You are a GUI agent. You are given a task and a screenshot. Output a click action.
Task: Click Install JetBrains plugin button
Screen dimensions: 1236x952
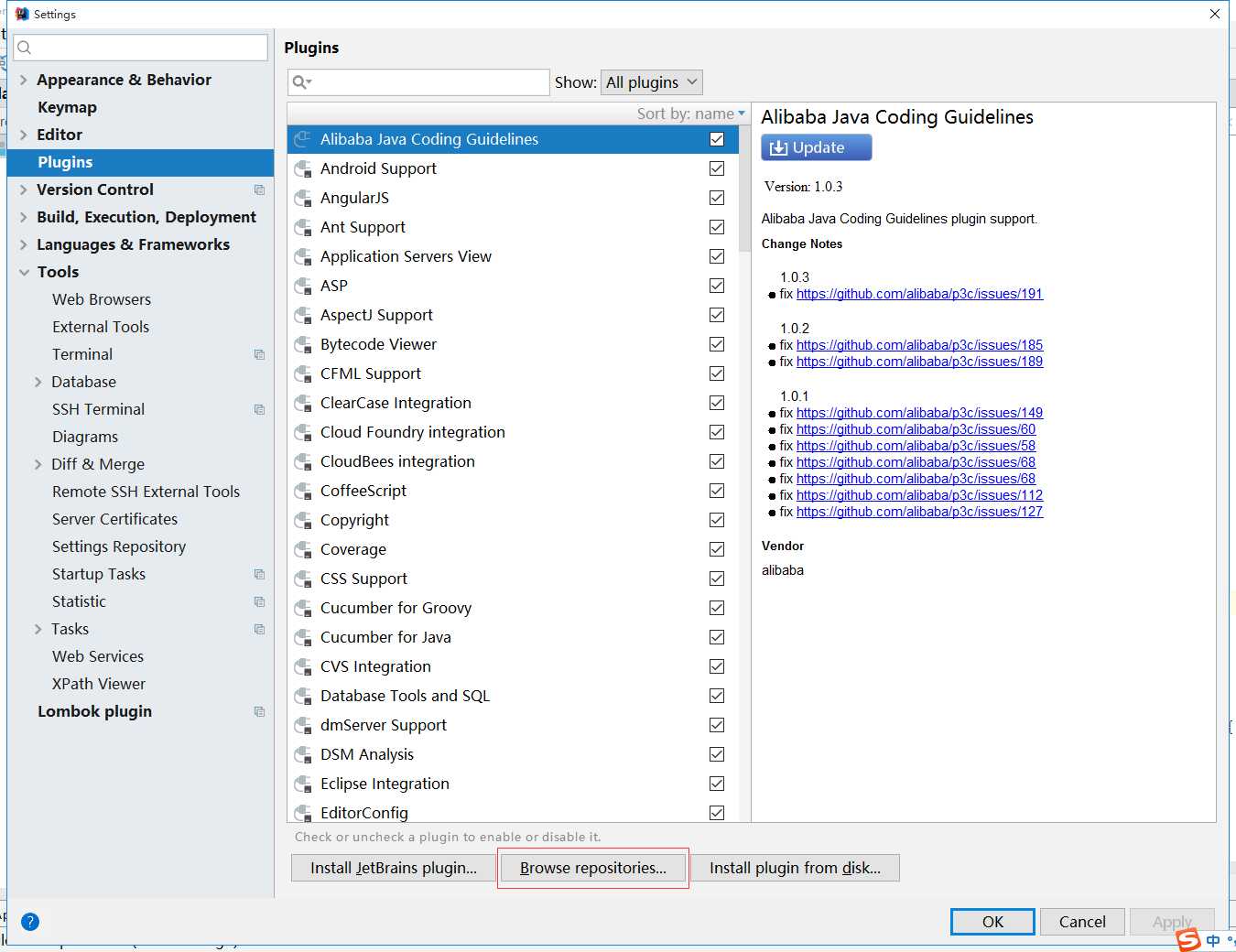(x=394, y=868)
